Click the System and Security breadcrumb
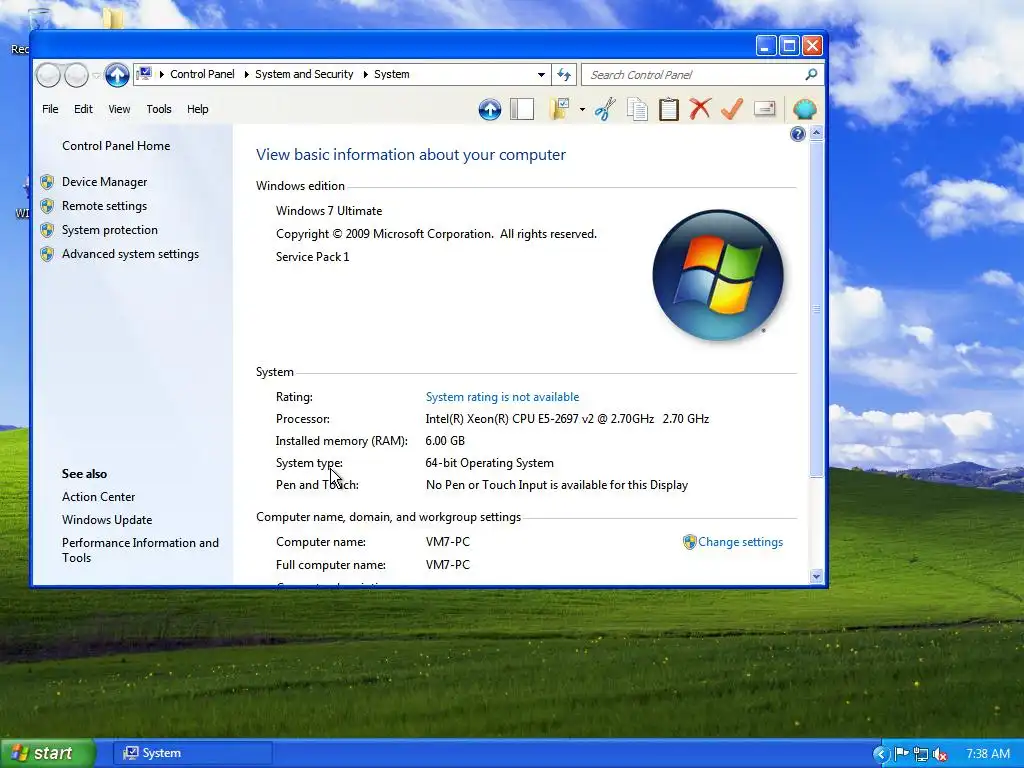1024x768 pixels. [304, 74]
